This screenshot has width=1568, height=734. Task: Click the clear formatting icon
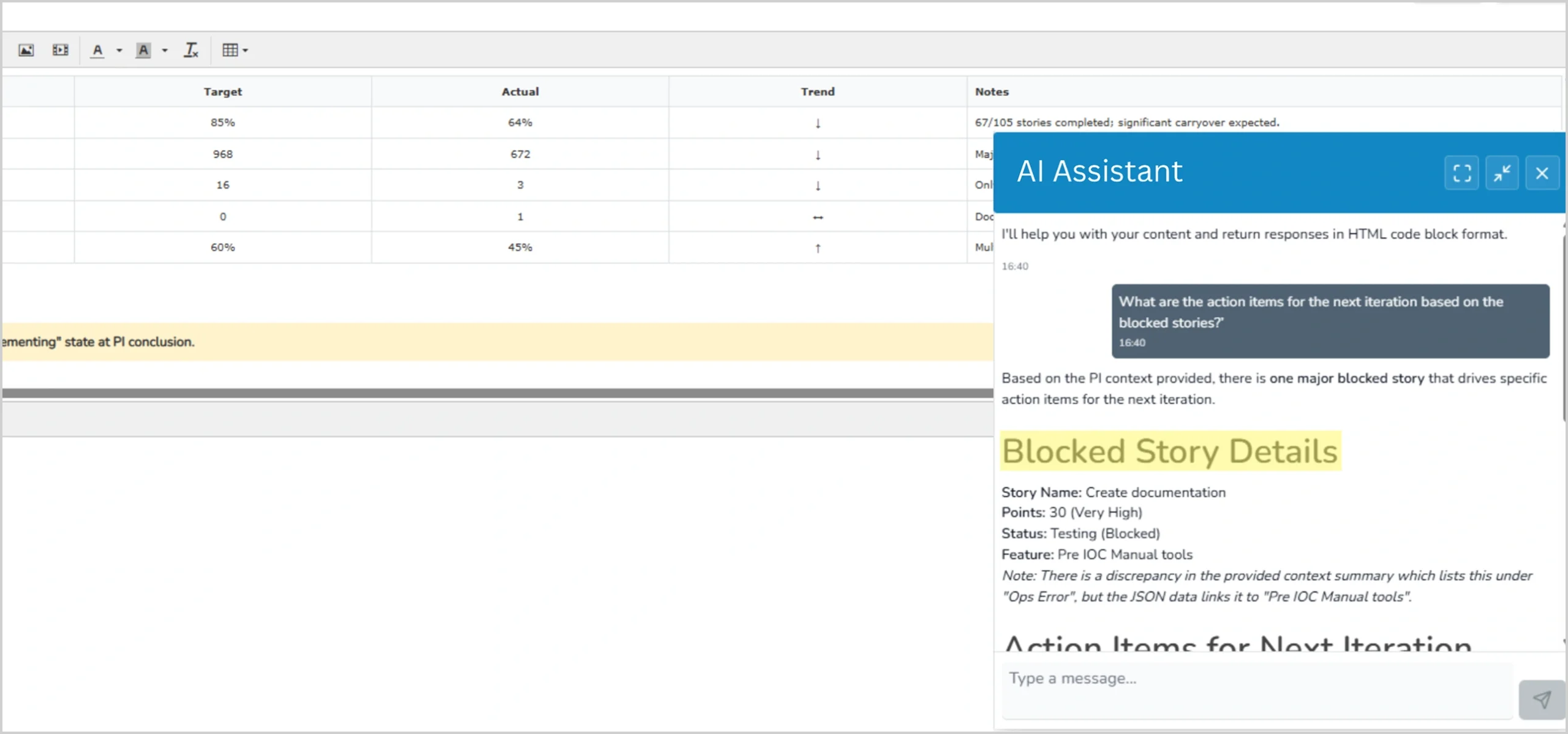tap(191, 50)
